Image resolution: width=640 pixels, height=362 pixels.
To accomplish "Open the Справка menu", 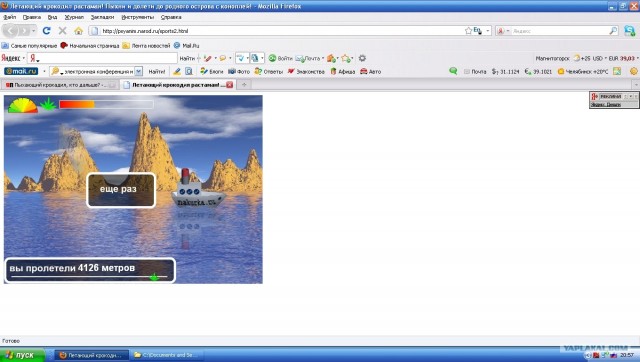I will 171,17.
